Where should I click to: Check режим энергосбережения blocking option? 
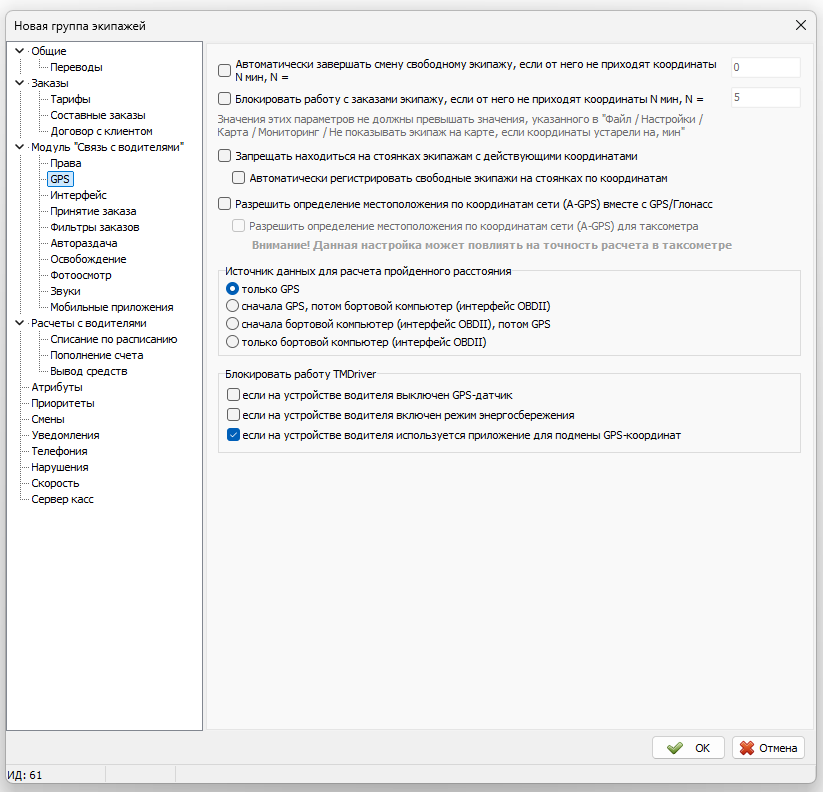(x=233, y=415)
